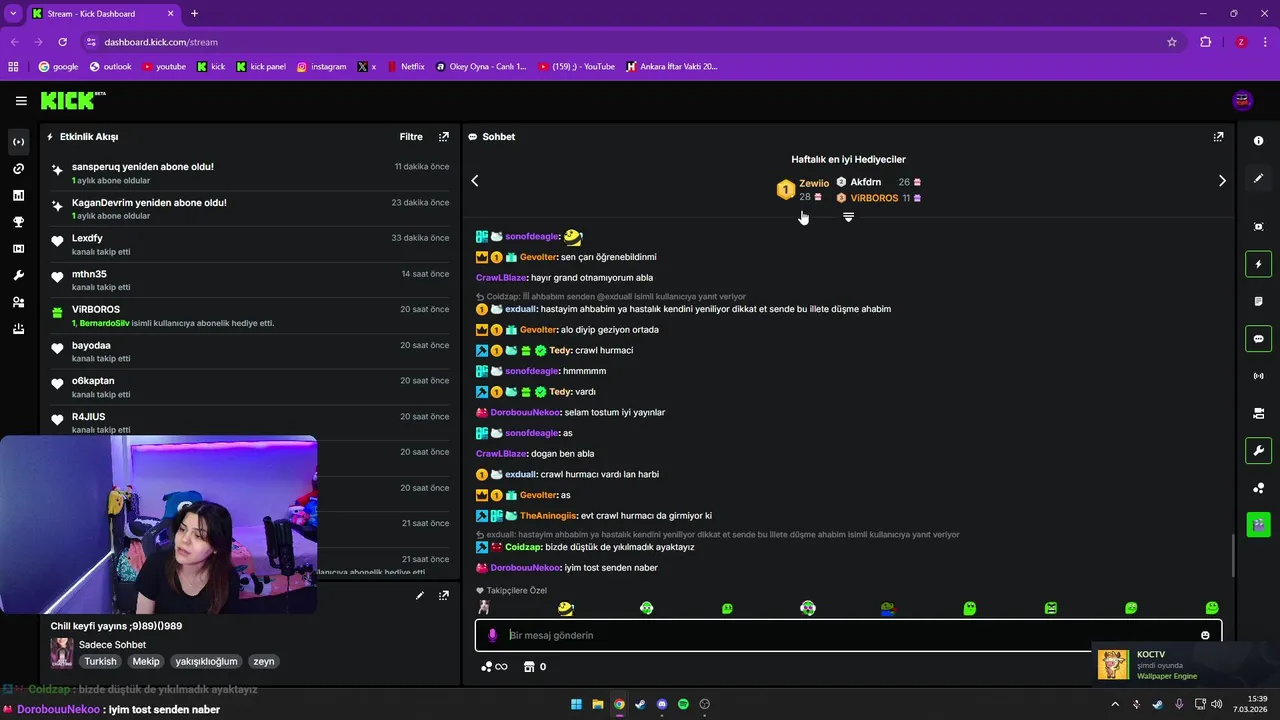This screenshot has width=1280, height=720.
Task: Show next leaderboard slide with right arrow
Action: click(x=1222, y=181)
